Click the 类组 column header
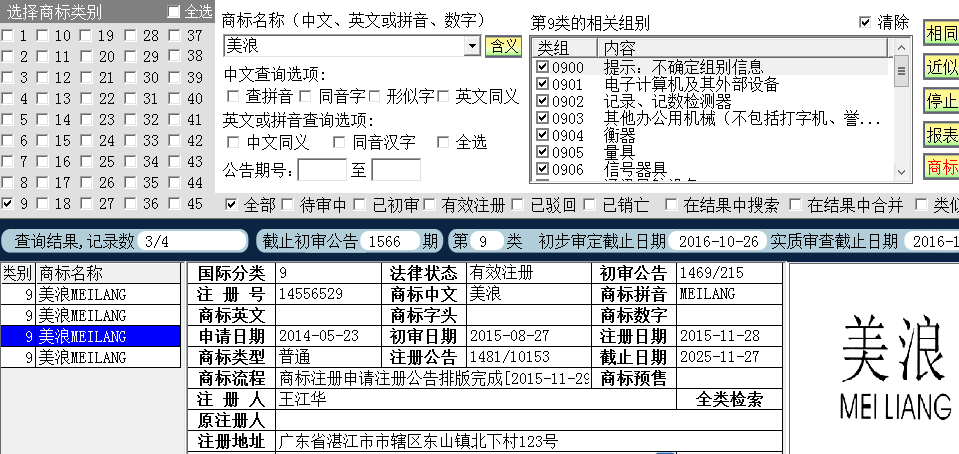This screenshot has height=454, width=959. click(565, 48)
